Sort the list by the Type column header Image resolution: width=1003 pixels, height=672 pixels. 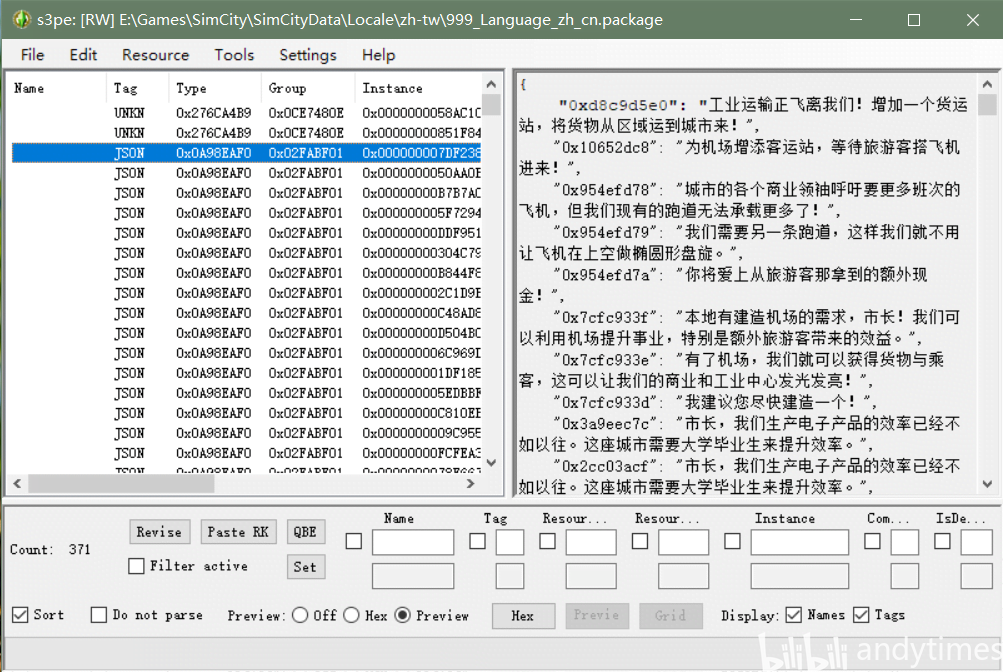pyautogui.click(x=216, y=88)
